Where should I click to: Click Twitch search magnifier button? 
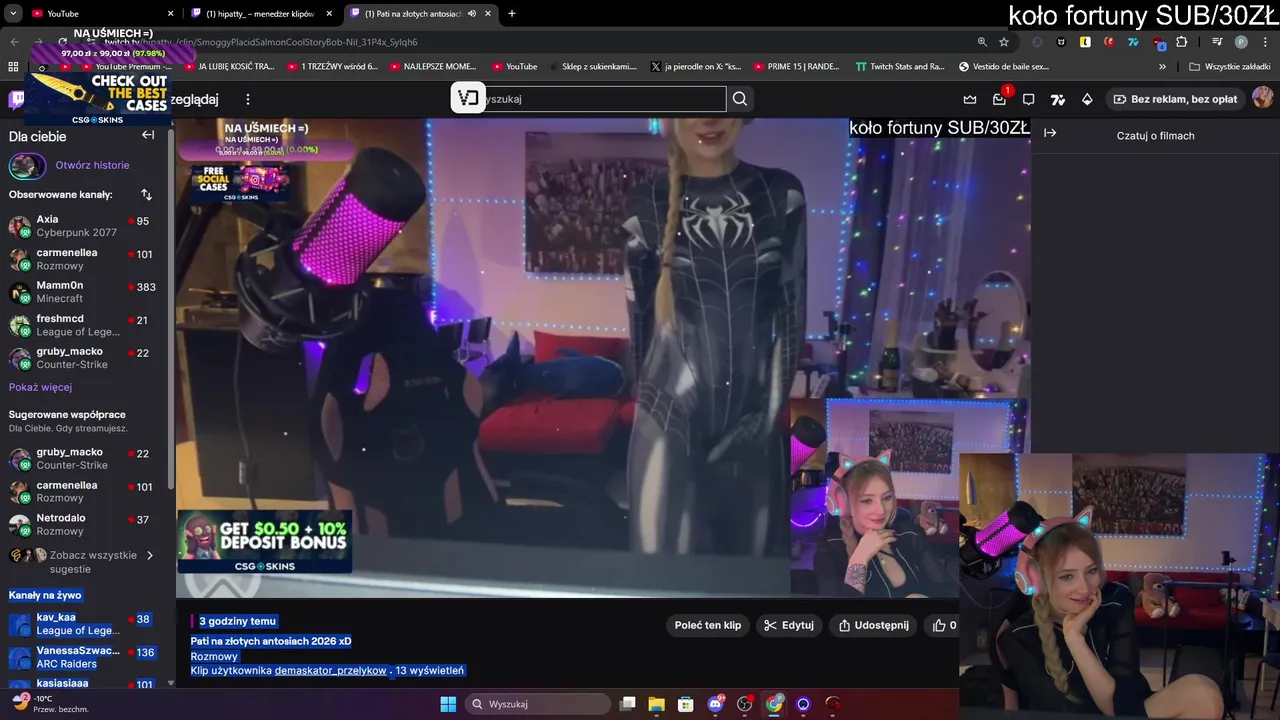click(x=740, y=99)
